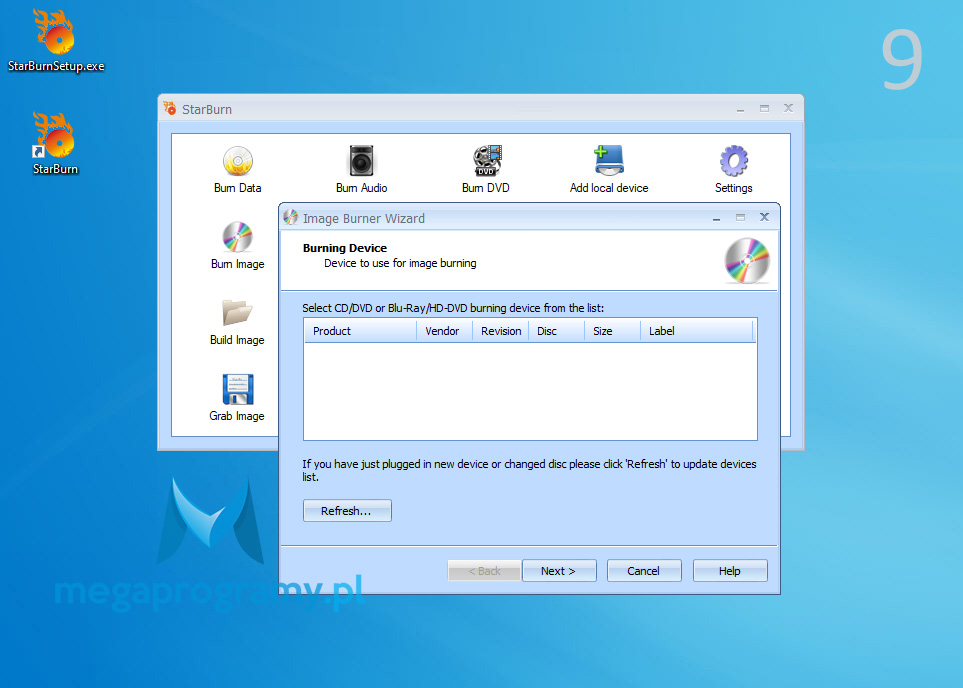Select the Burn Image tool

click(x=237, y=246)
